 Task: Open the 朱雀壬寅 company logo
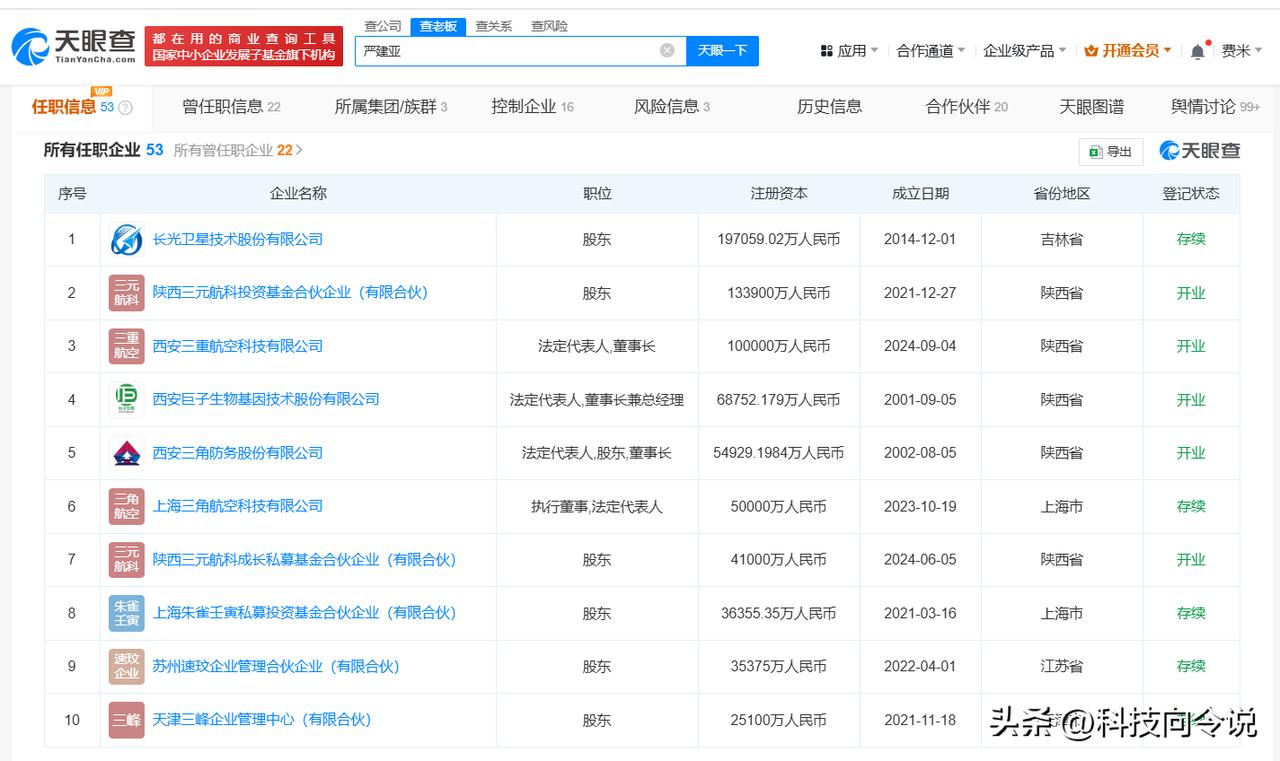point(126,613)
